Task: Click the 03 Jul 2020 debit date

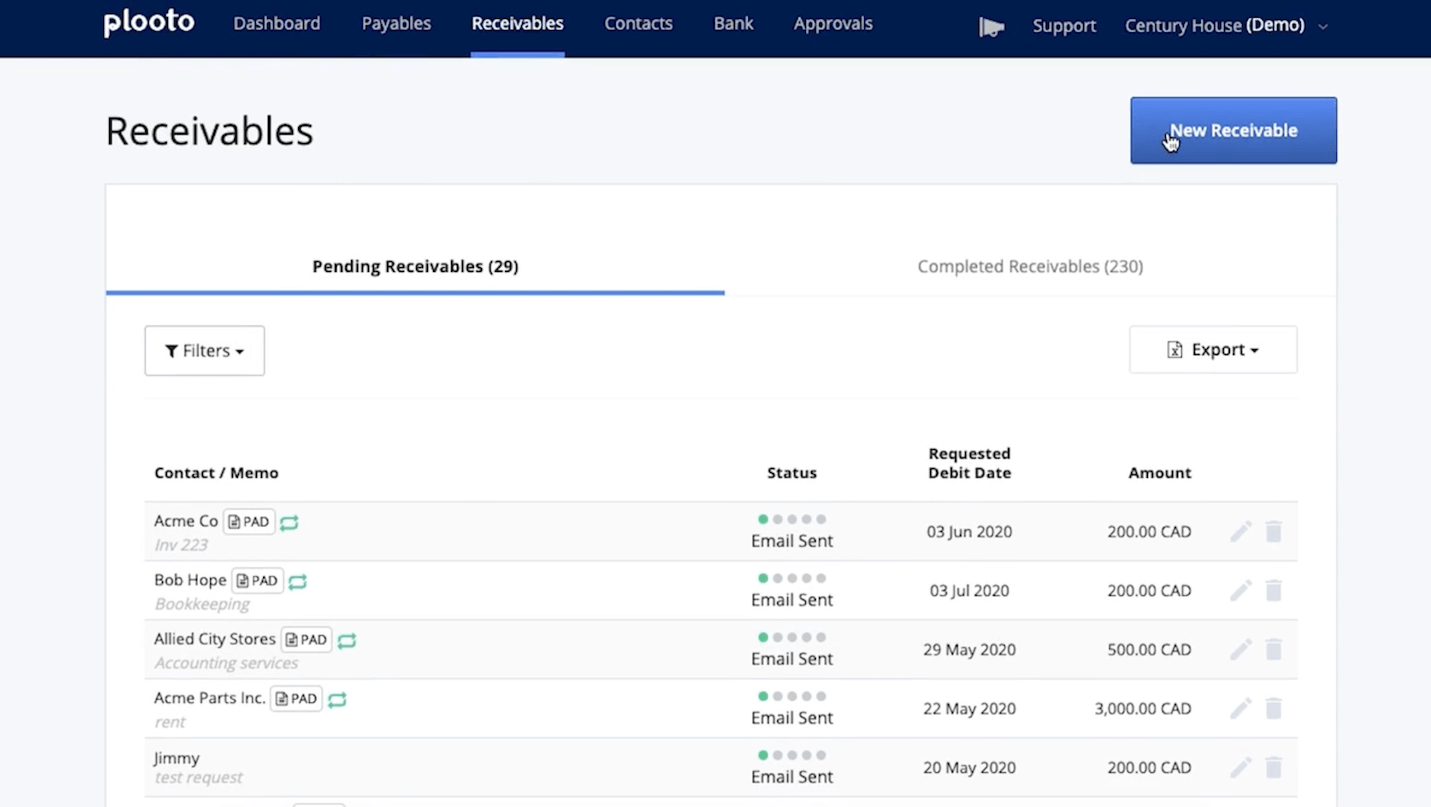Action: pyautogui.click(x=969, y=591)
